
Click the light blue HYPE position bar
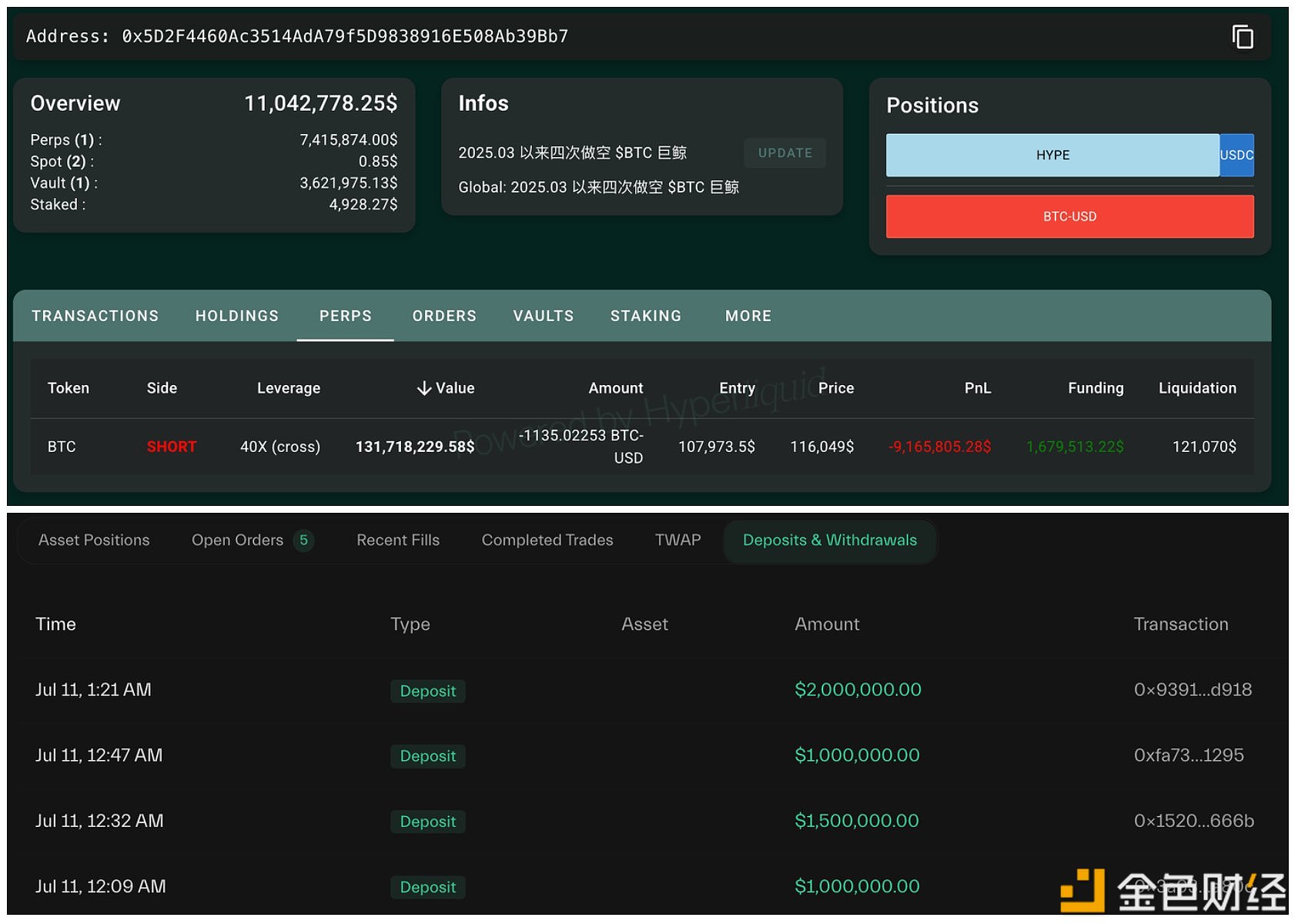(x=1052, y=155)
